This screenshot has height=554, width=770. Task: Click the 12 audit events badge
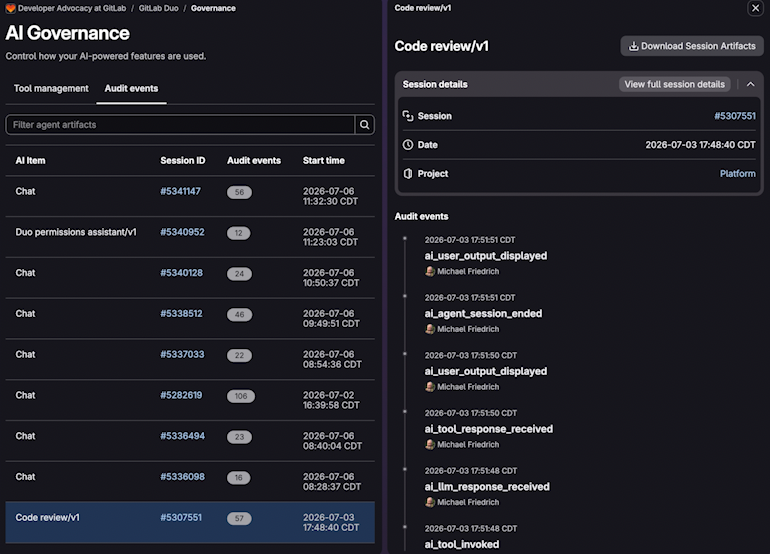click(x=239, y=233)
